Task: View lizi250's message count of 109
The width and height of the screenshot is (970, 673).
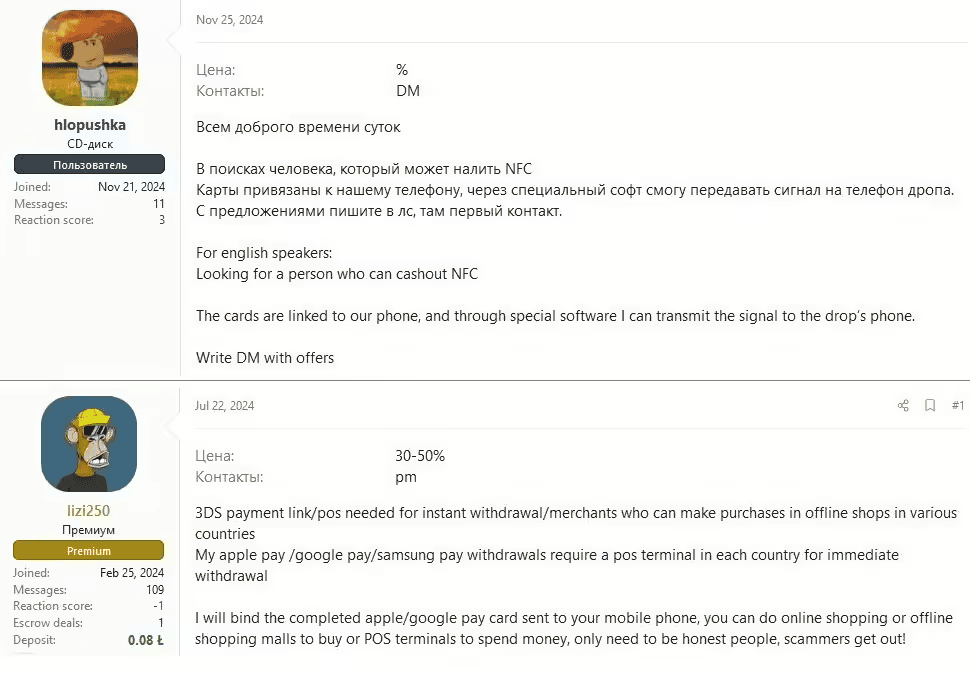Action: point(154,590)
